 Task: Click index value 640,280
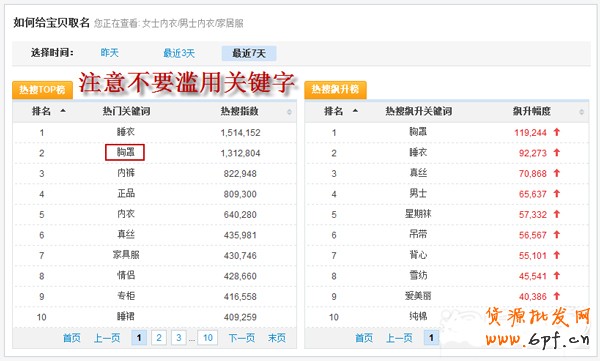240,215
